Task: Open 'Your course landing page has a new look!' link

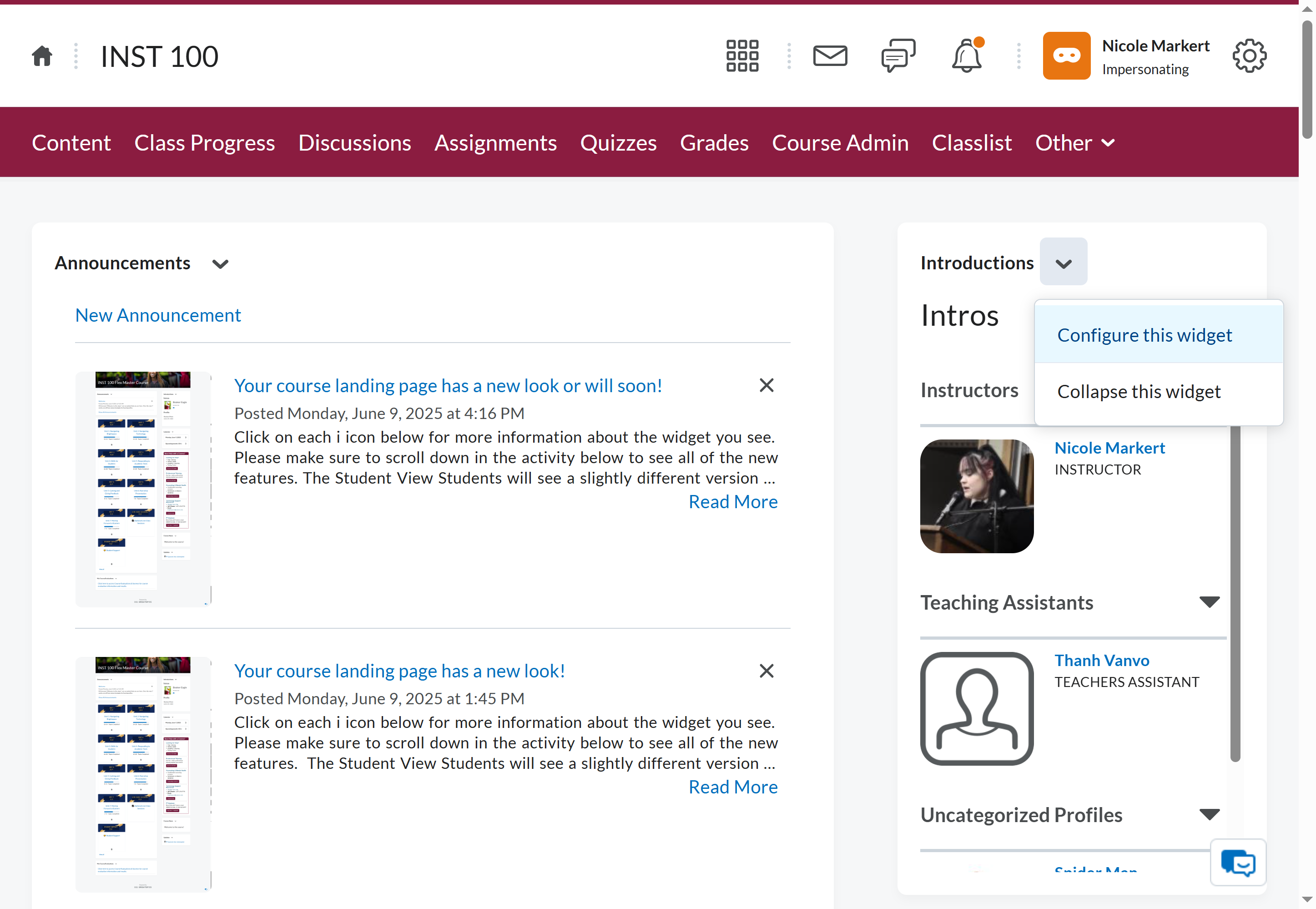Action: tap(399, 671)
